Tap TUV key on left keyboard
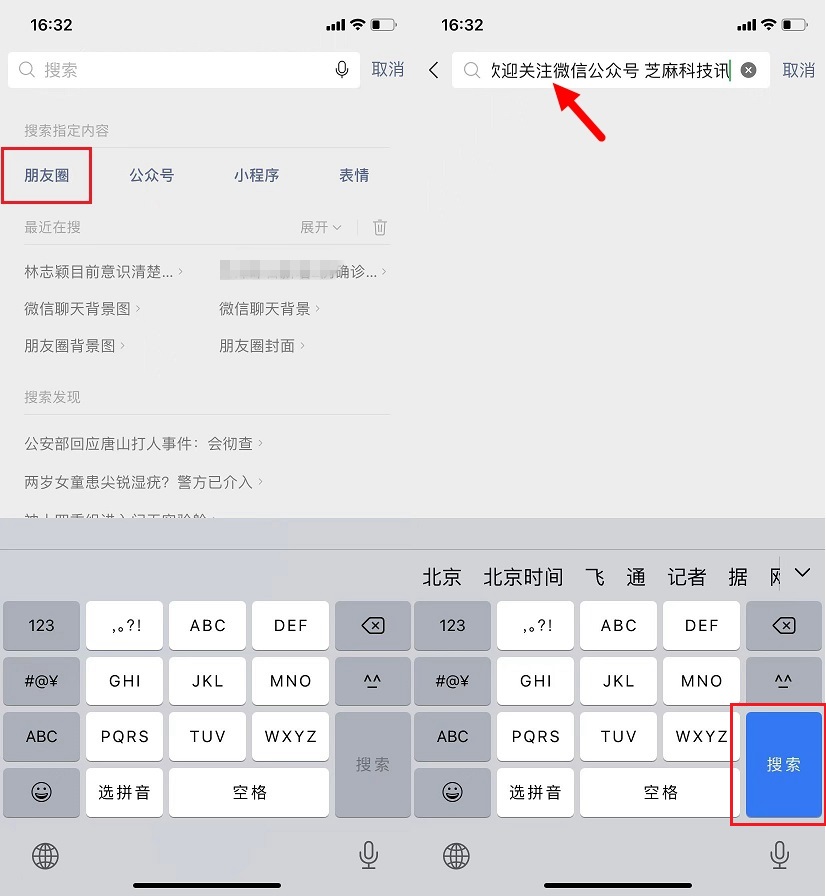 point(207,736)
